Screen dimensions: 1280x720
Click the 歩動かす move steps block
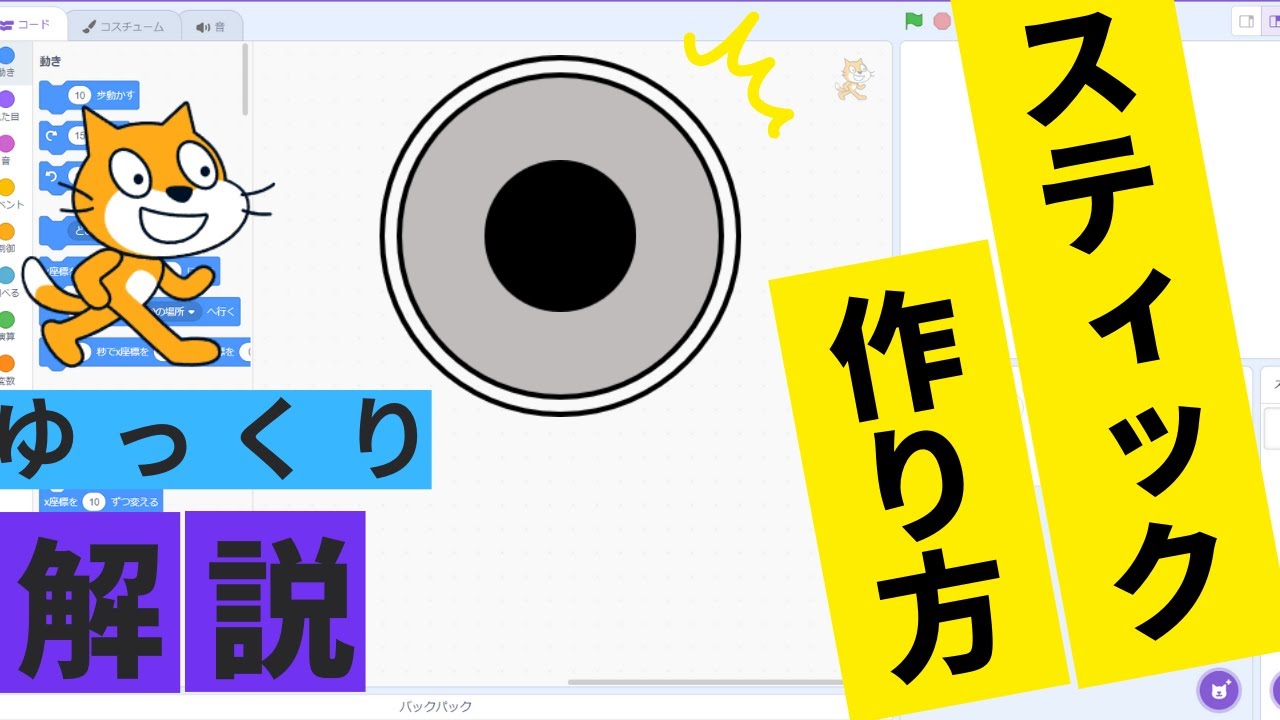[x=89, y=96]
